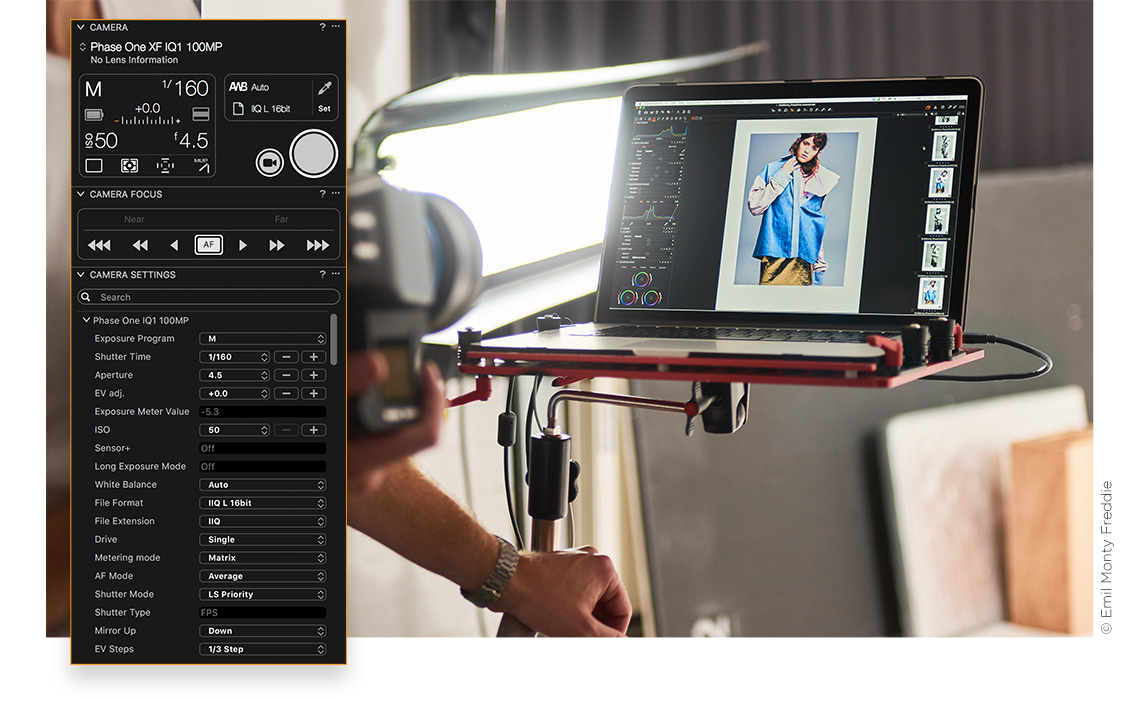1140x701 pixels.
Task: Open the metering mode icon in camera display
Action: (x=129, y=166)
